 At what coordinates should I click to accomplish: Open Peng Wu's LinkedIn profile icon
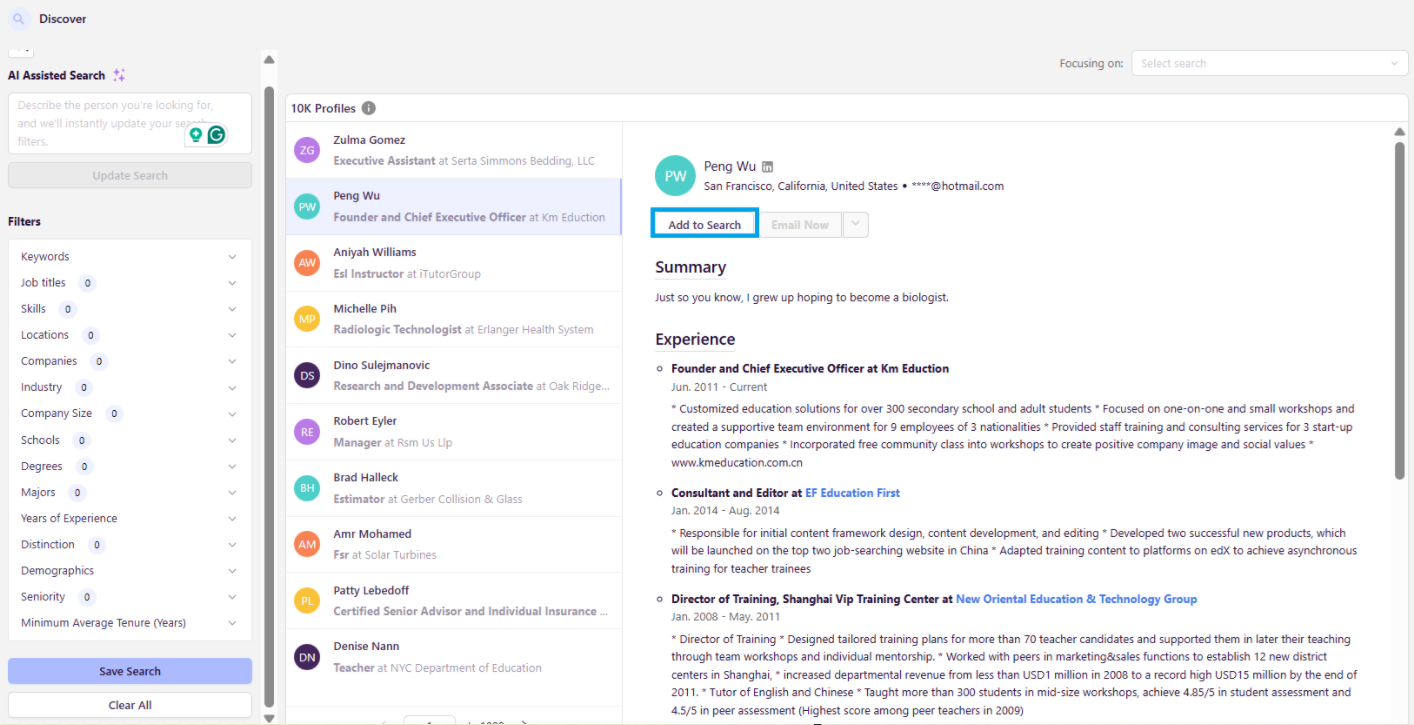click(x=768, y=167)
